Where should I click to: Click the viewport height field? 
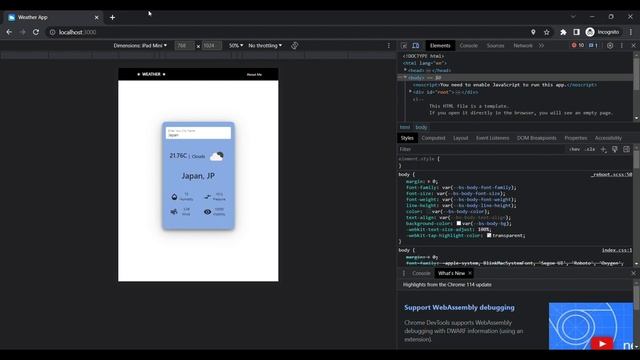coord(212,46)
